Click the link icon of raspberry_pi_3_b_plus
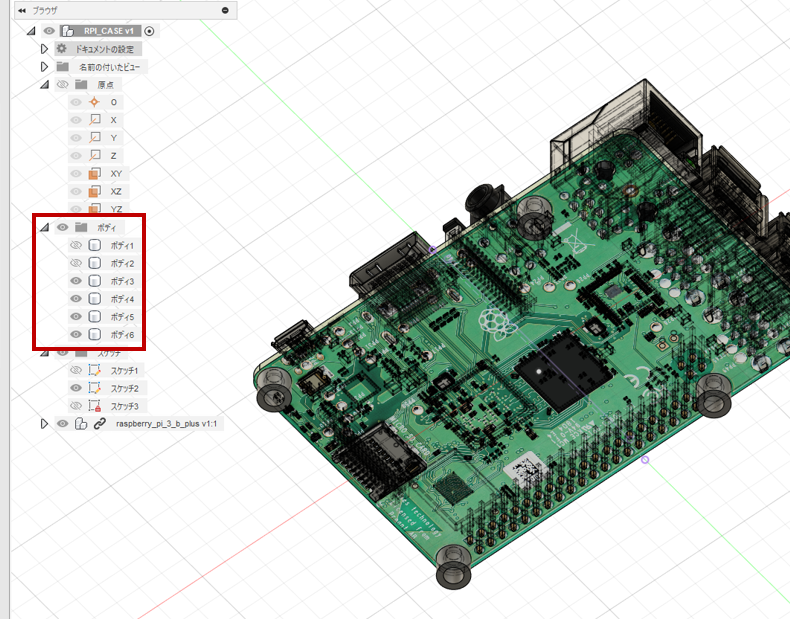The height and width of the screenshot is (619, 790). click(99, 424)
